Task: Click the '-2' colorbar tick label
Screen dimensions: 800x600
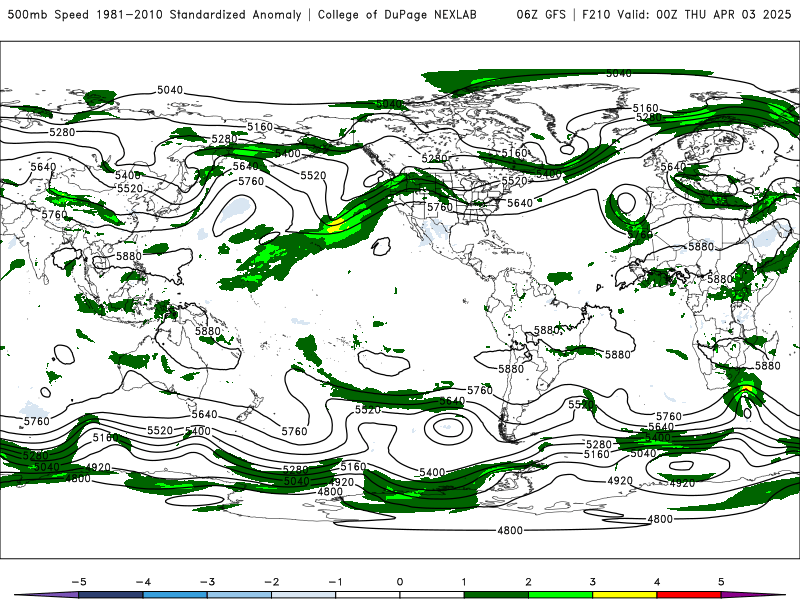Action: click(x=271, y=582)
